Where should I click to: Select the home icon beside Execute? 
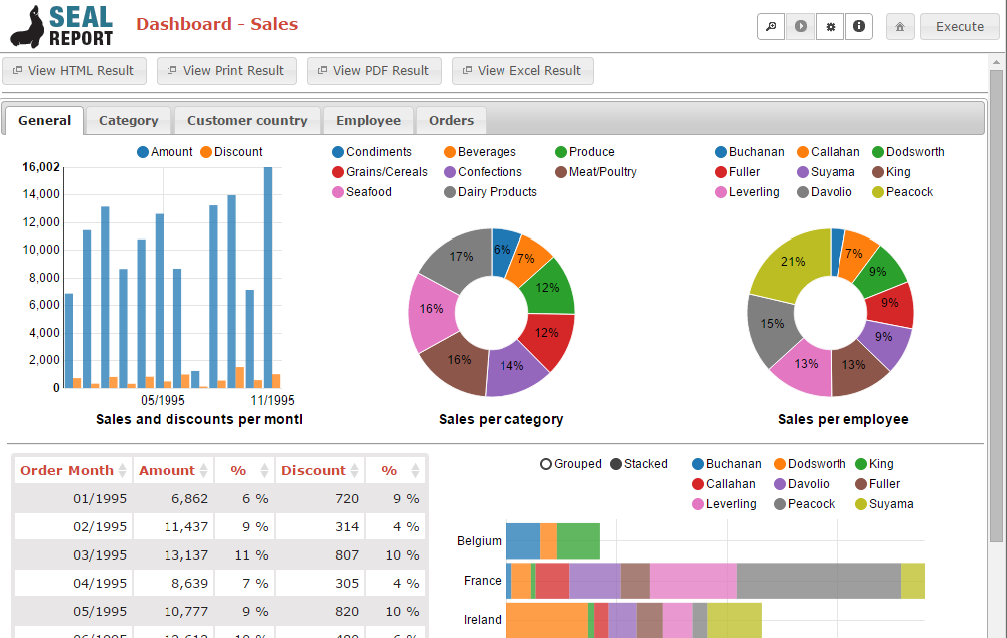coord(899,26)
